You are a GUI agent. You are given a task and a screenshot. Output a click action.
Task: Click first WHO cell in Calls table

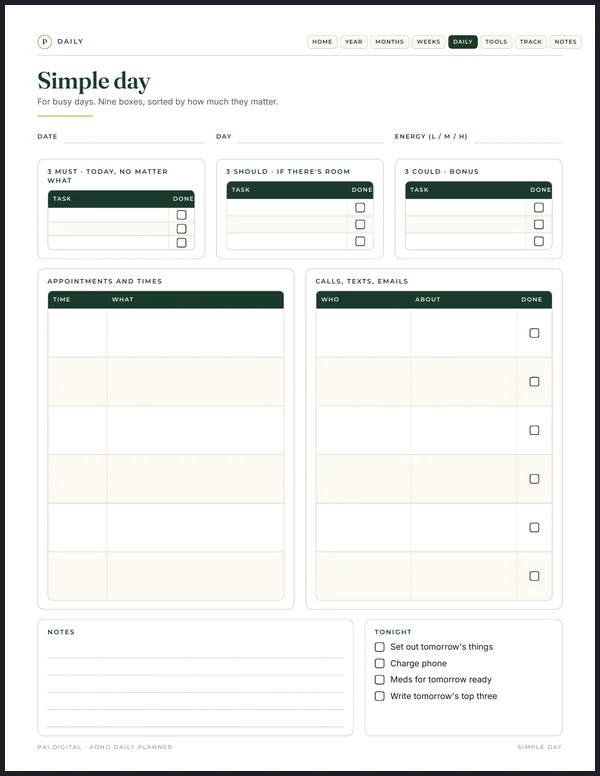(x=363, y=333)
